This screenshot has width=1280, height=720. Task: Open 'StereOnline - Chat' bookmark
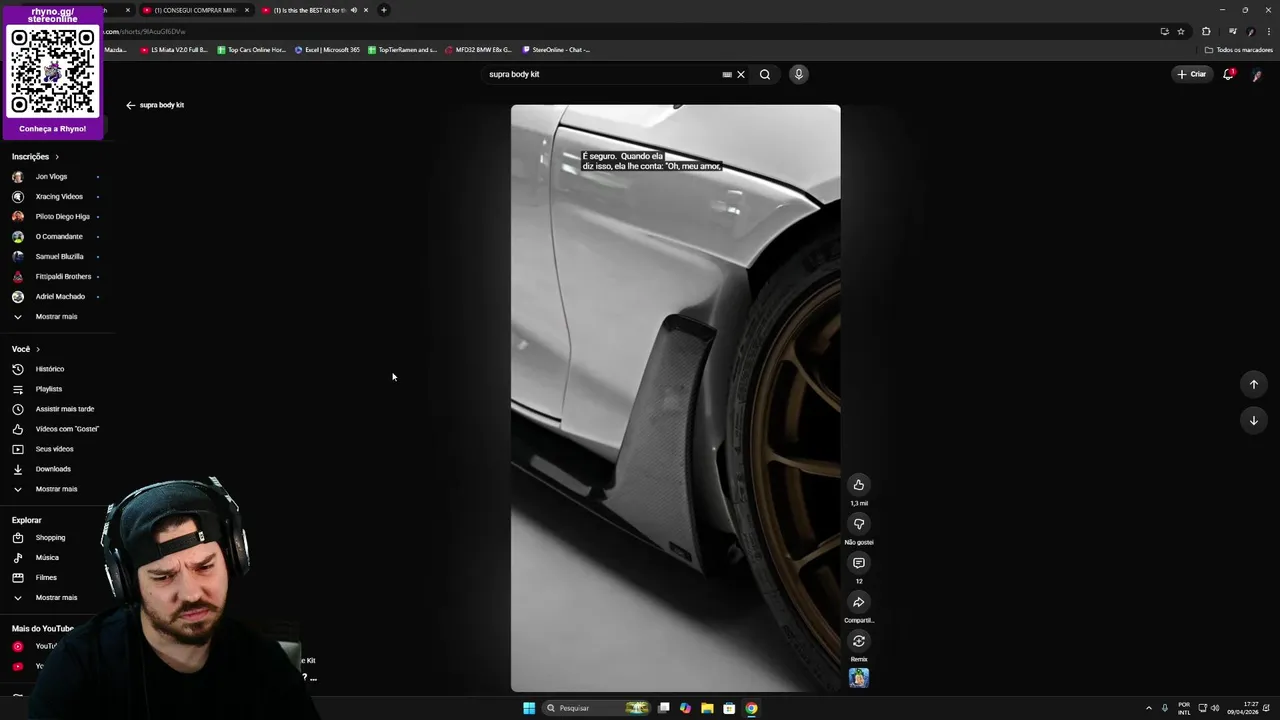(x=556, y=50)
